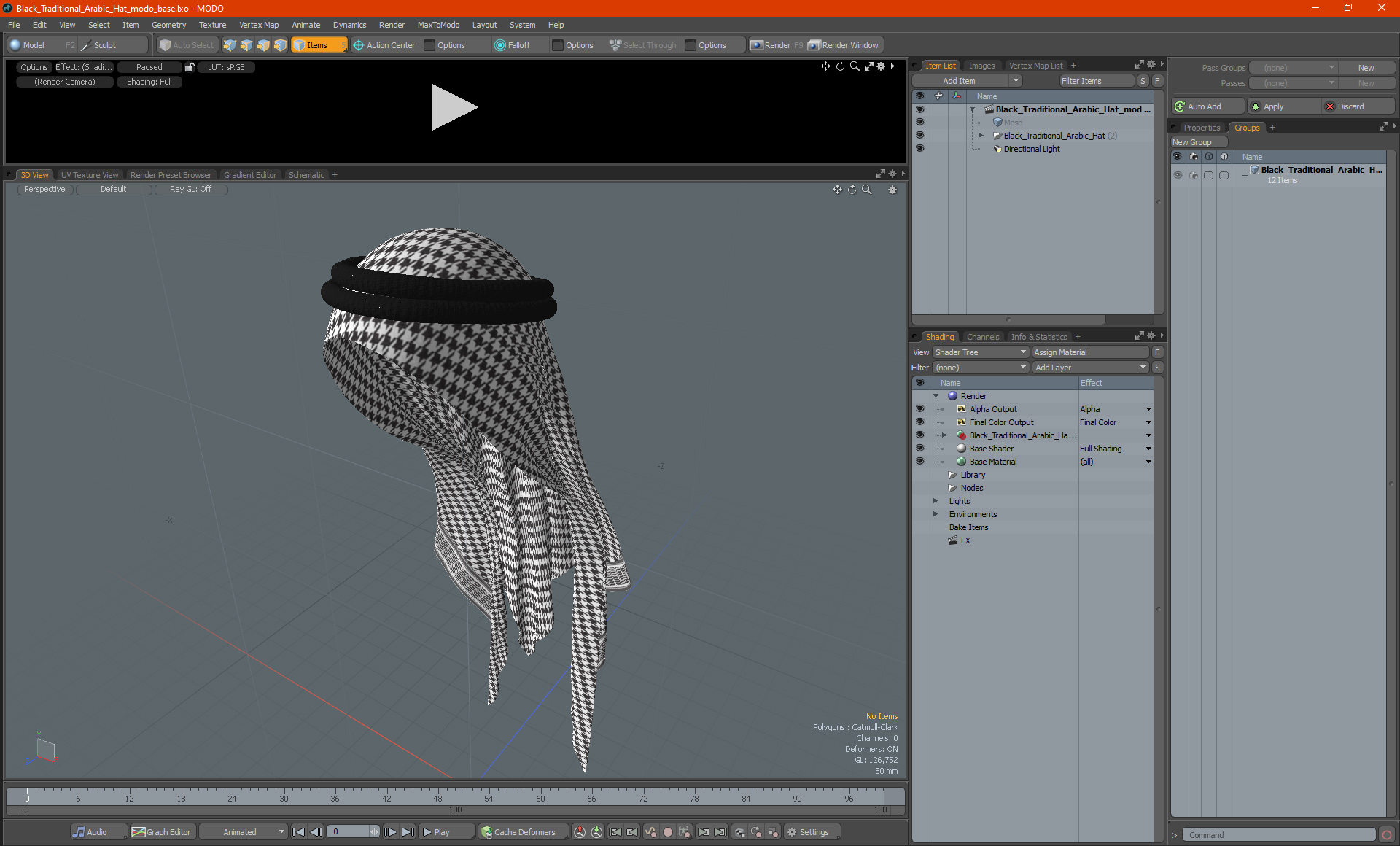Open the Geometry menu
The image size is (1400, 846).
168,25
